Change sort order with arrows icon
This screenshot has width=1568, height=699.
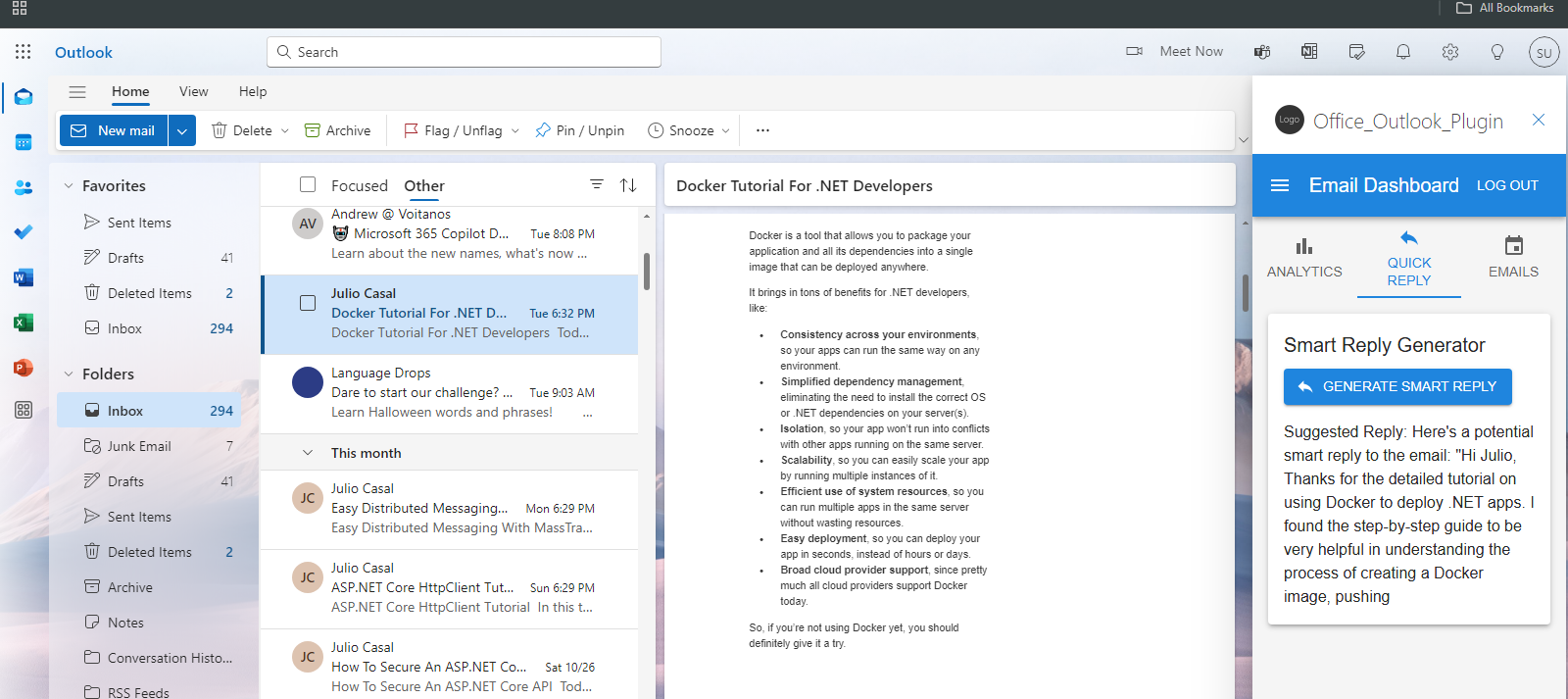pyautogui.click(x=628, y=184)
